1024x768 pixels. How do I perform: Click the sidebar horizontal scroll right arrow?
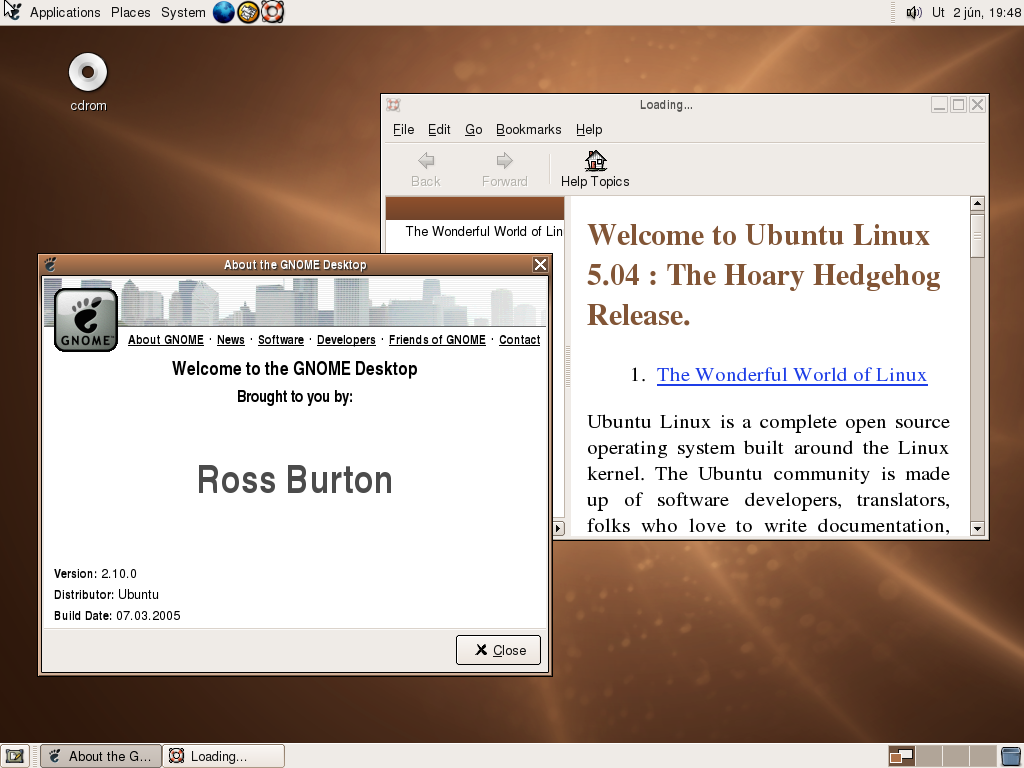pyautogui.click(x=558, y=528)
